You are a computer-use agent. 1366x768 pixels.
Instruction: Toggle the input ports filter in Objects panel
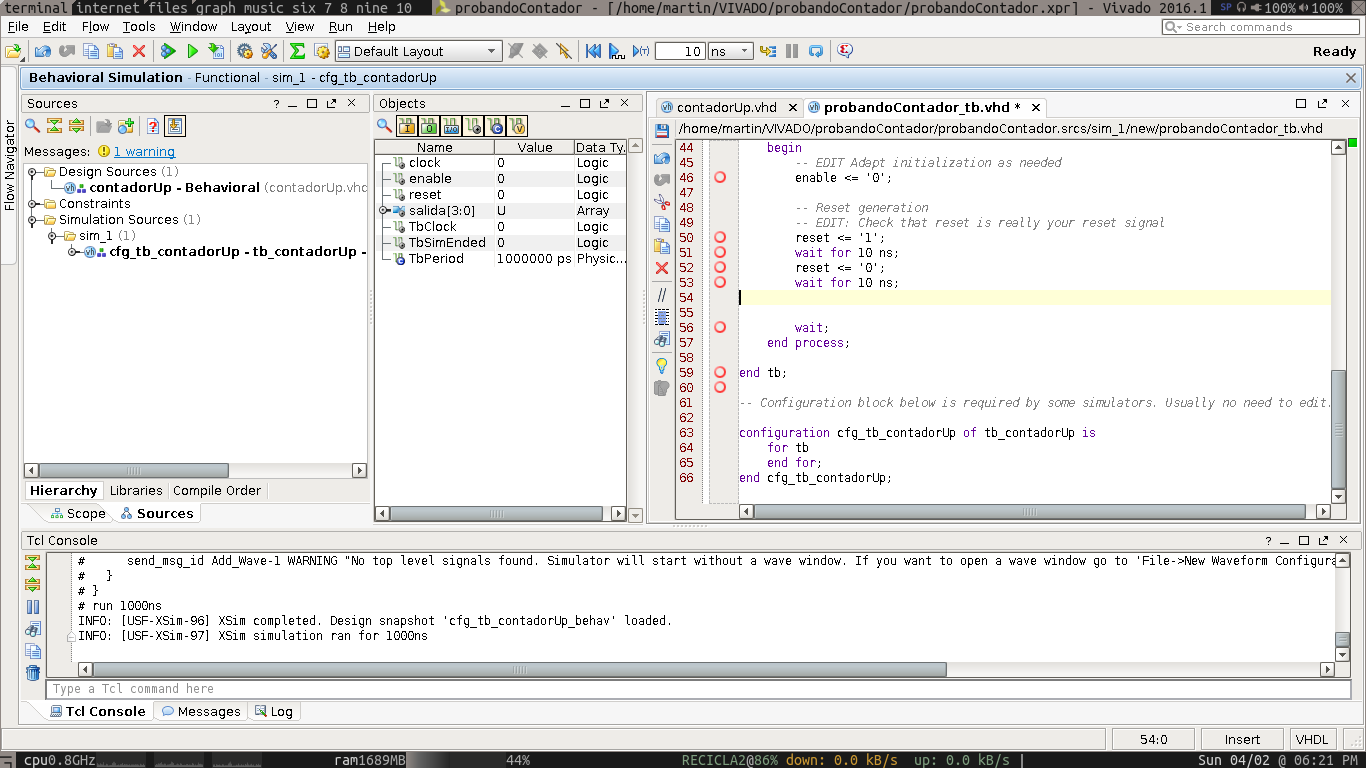click(x=406, y=126)
